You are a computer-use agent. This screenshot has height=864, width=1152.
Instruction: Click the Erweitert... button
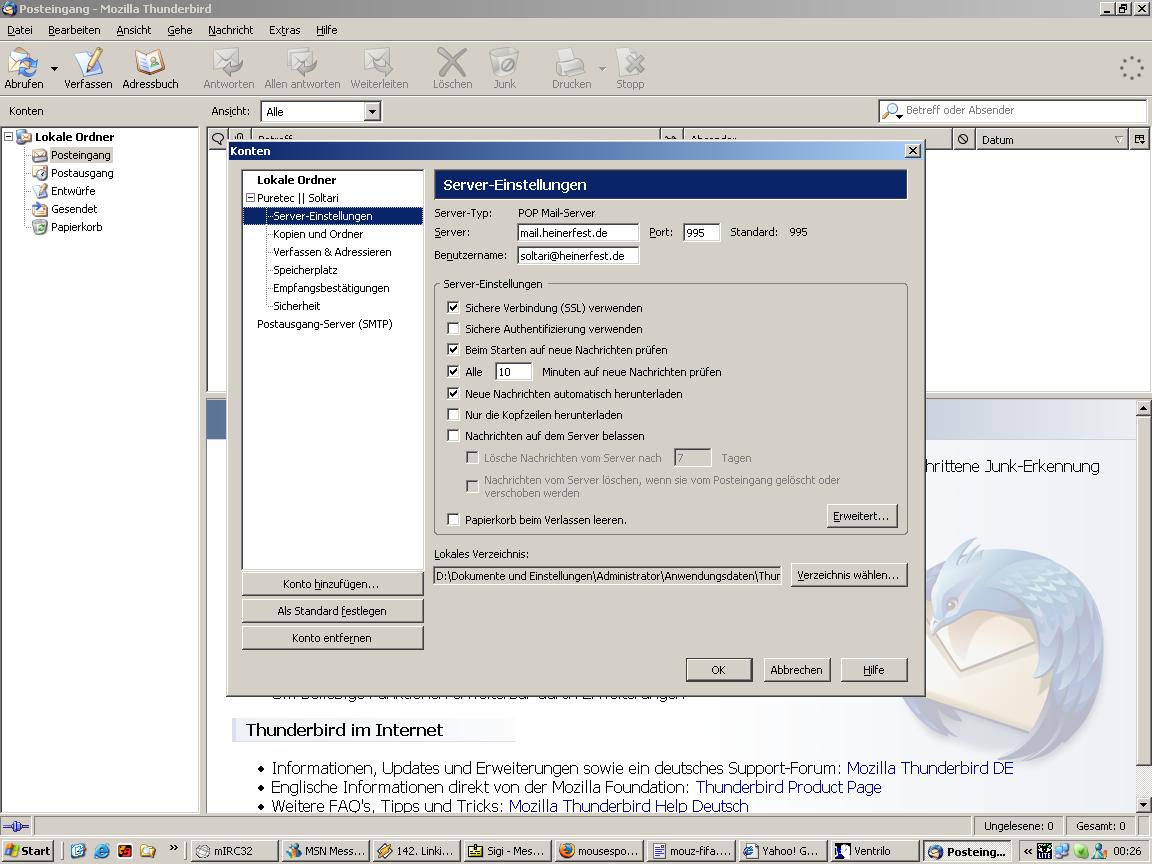(x=861, y=516)
